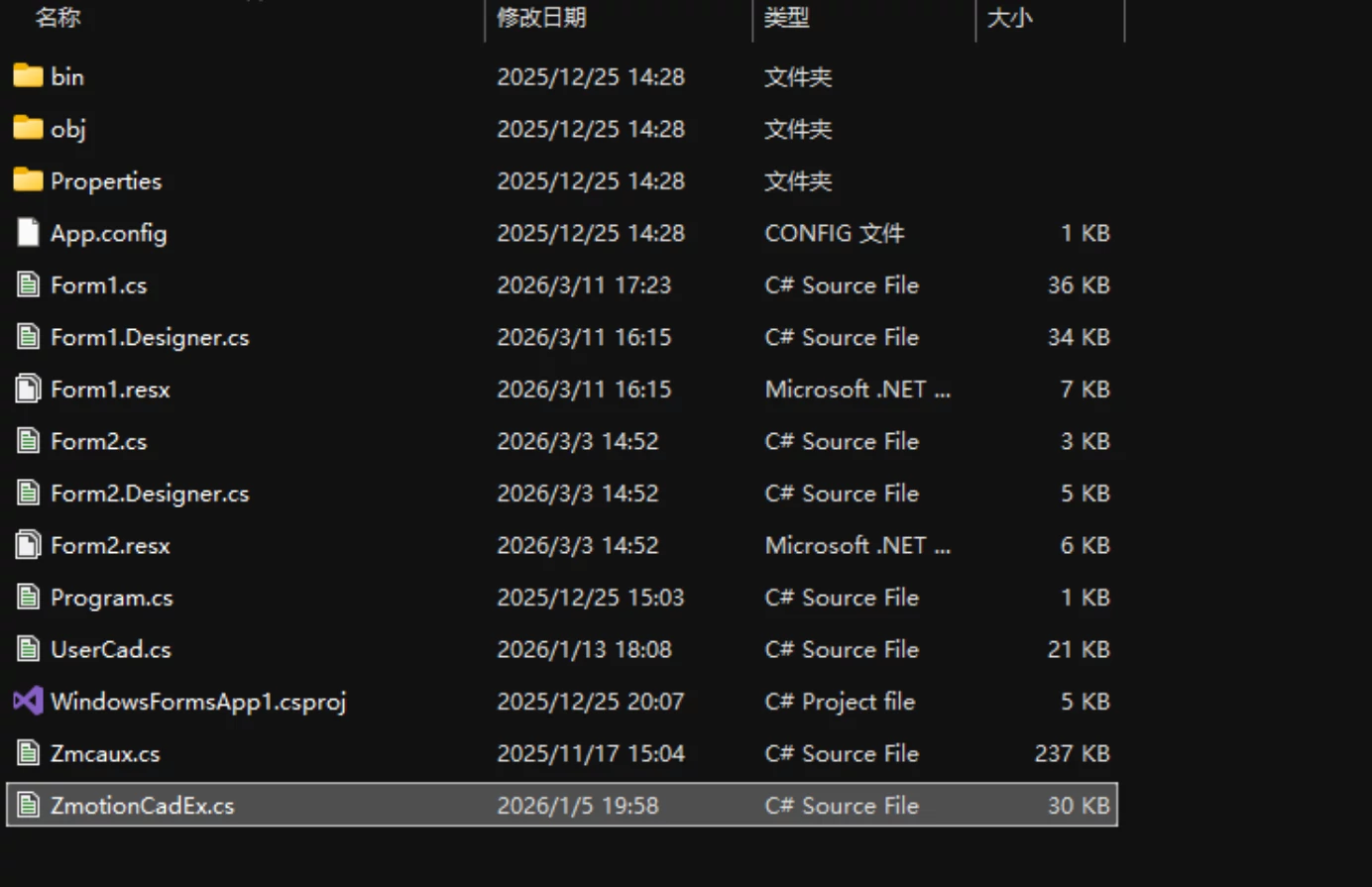Click the 2026/1/13 18:08 date of UserCad.cs

point(584,649)
